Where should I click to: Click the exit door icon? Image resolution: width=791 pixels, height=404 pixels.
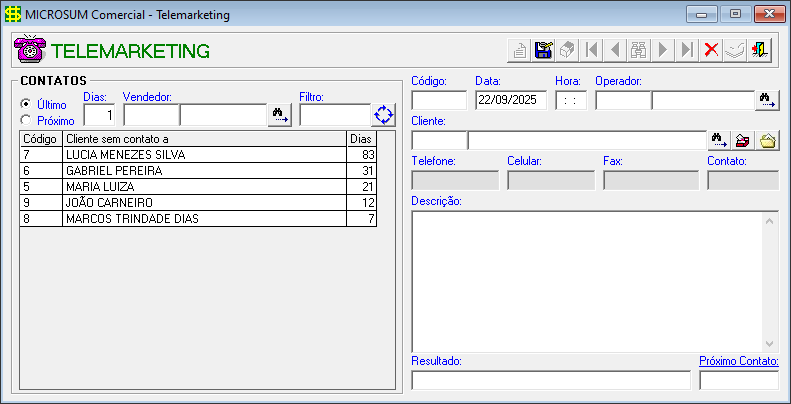[x=760, y=51]
